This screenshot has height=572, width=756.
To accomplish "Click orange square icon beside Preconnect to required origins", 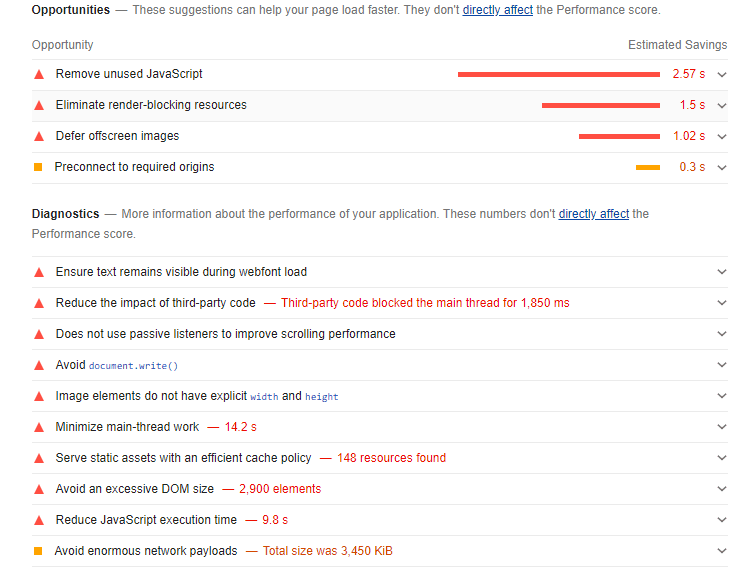I will [x=38, y=167].
